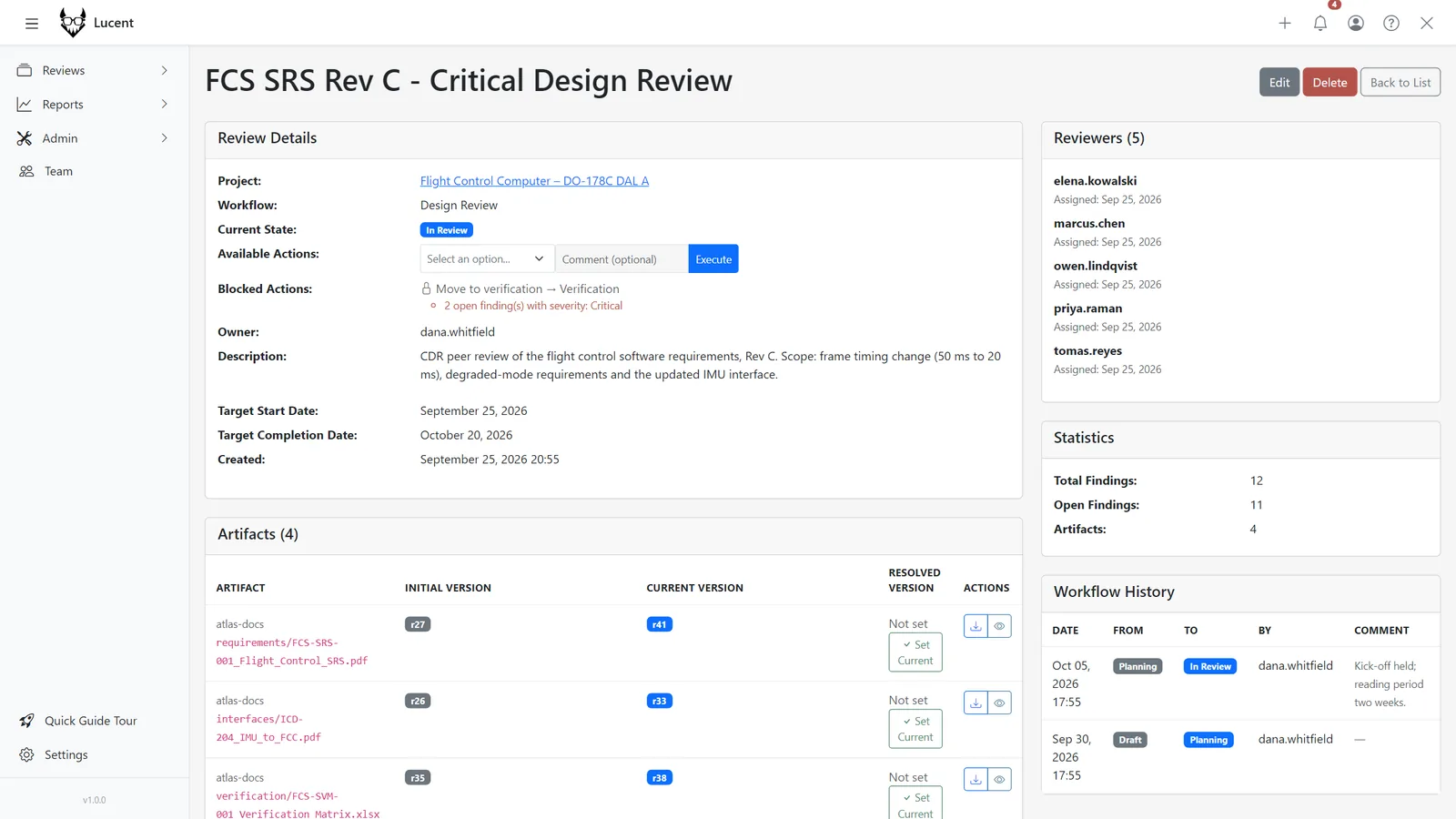1456x819 pixels.
Task: Download the FCS-SRS-001 Flight Control SRS artifact
Action: point(976,626)
